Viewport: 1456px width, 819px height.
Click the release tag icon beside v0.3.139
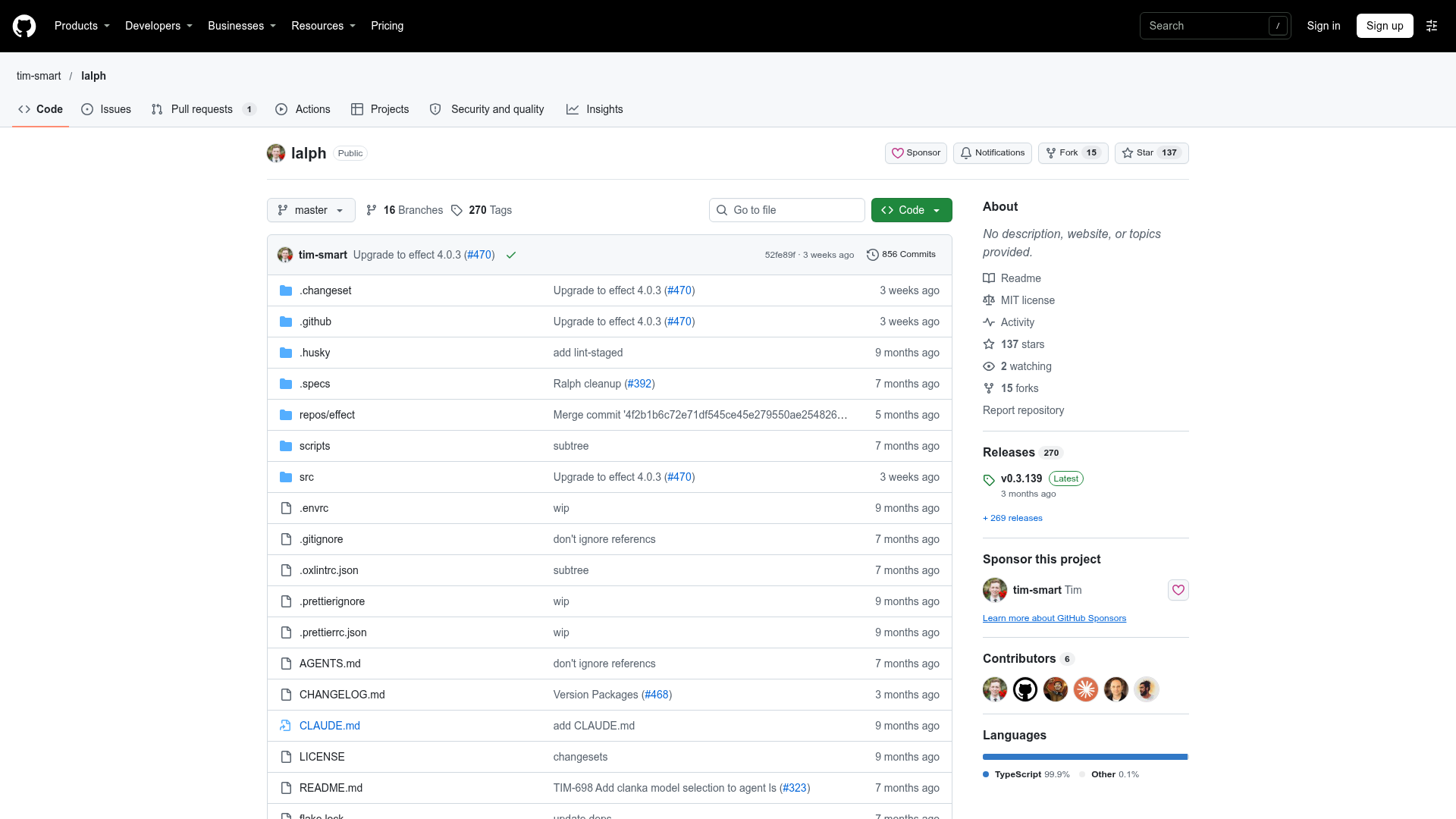[989, 479]
